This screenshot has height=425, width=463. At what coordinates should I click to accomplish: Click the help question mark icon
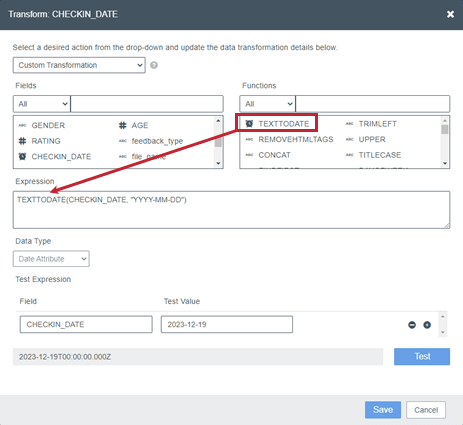point(154,65)
